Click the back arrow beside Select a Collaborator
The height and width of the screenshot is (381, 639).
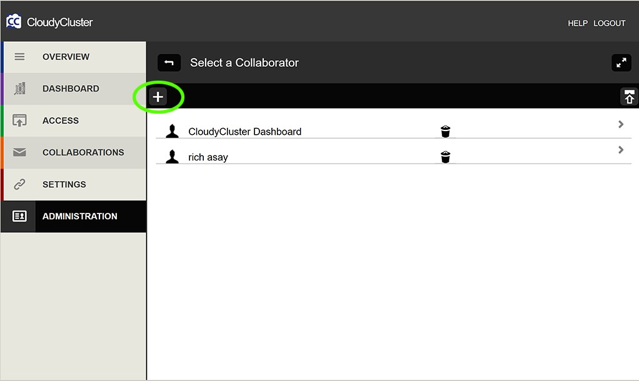click(x=169, y=63)
